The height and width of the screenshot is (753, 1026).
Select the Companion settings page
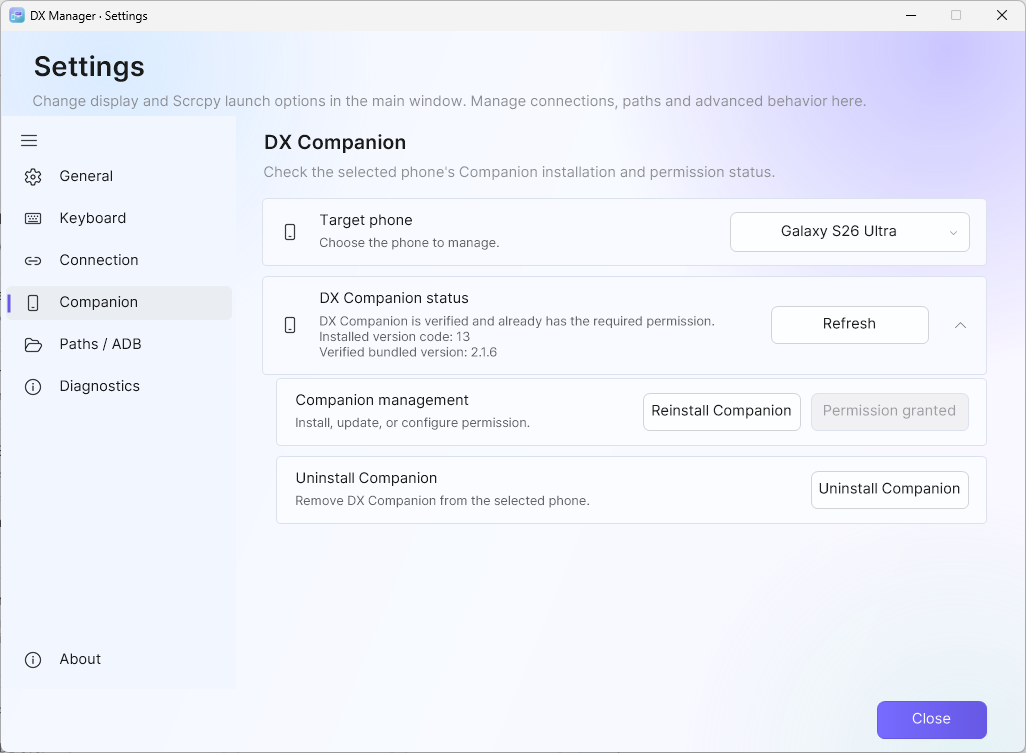tap(120, 302)
